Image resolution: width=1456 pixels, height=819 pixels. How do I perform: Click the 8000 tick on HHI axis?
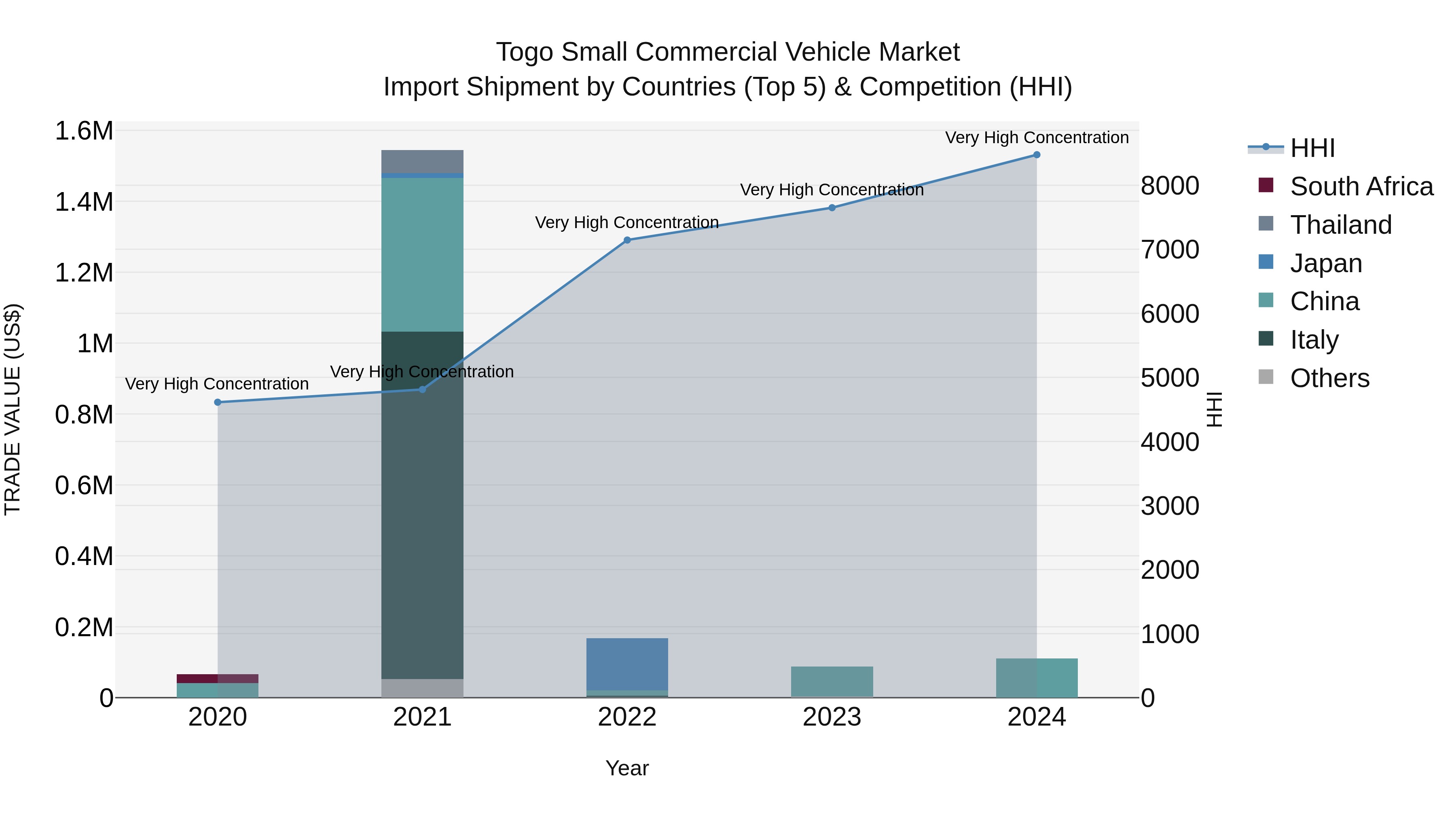click(x=1170, y=185)
